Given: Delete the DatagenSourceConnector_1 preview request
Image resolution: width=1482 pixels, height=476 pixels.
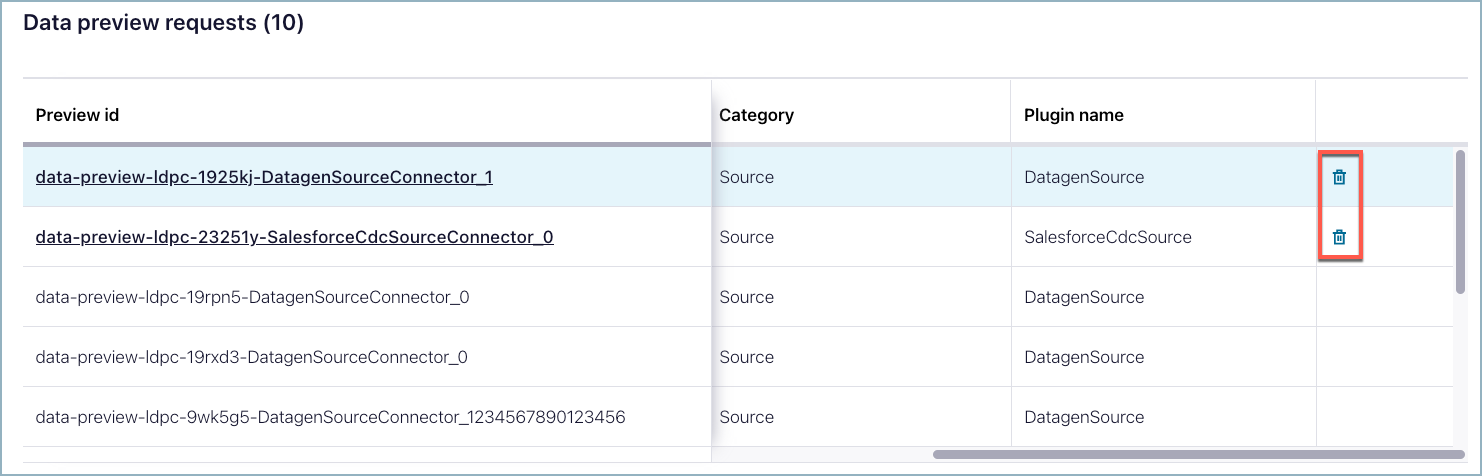Looking at the screenshot, I should [x=1339, y=177].
